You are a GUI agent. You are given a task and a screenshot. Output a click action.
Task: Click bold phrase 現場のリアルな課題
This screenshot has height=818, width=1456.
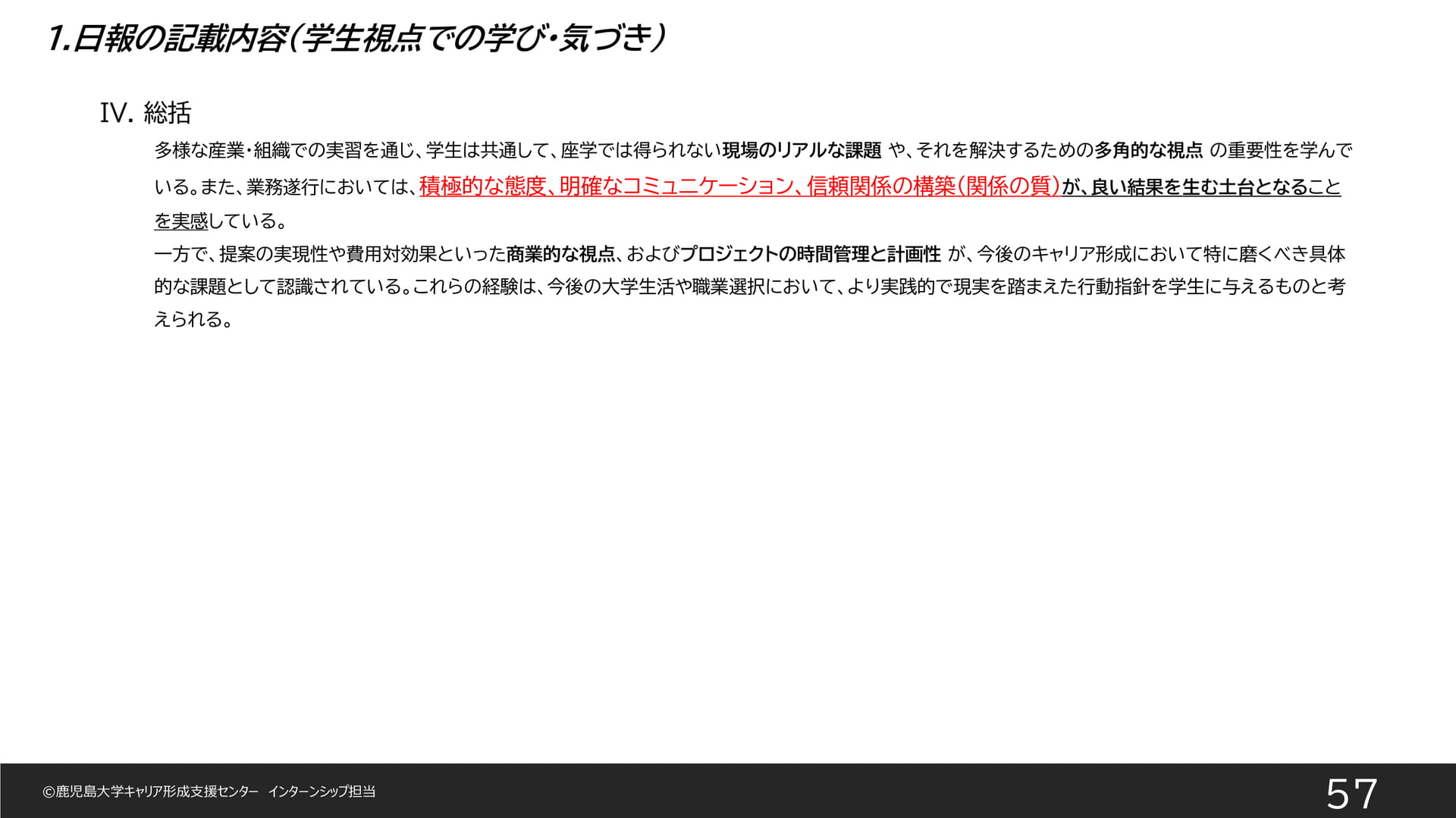point(802,151)
